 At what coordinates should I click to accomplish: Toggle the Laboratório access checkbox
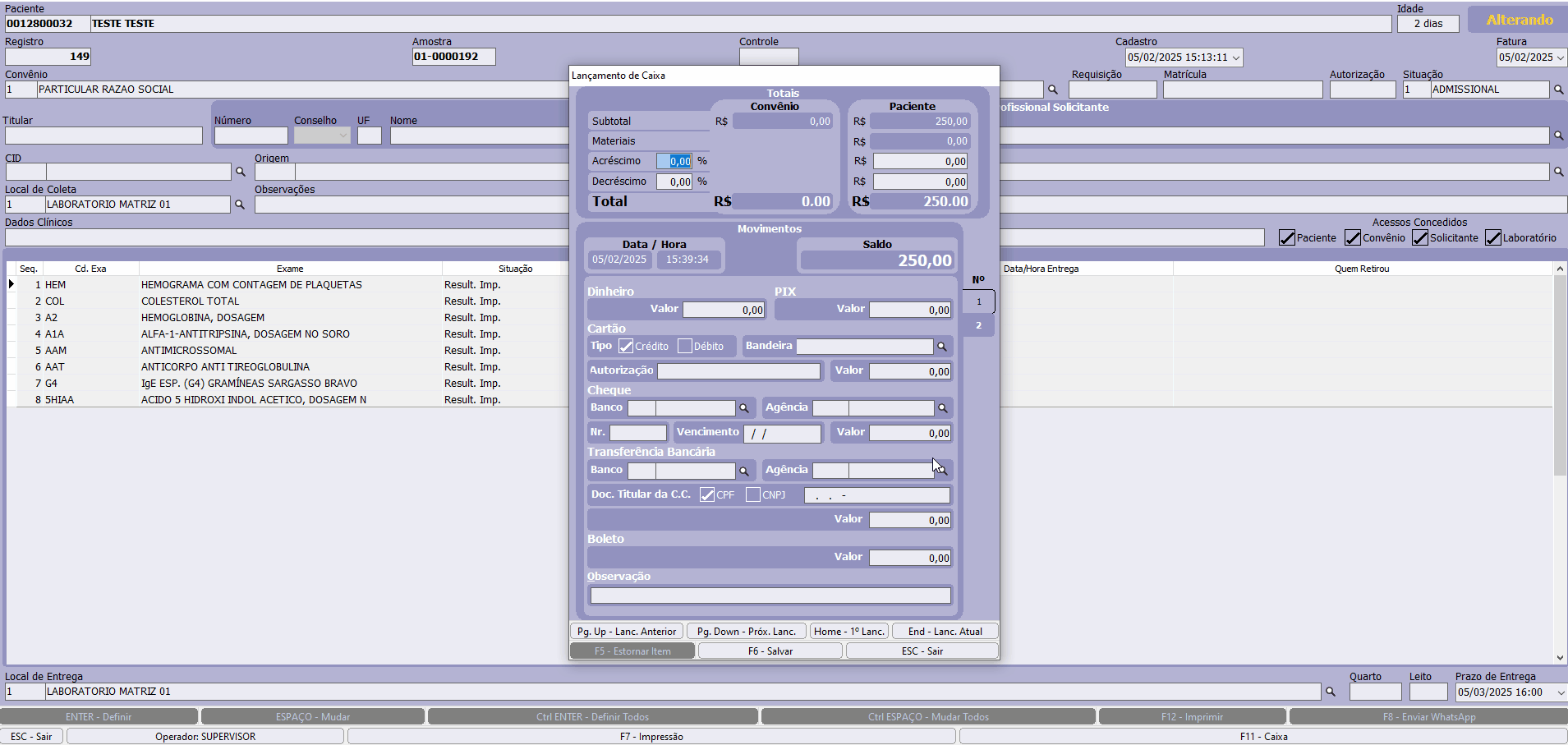(x=1493, y=238)
